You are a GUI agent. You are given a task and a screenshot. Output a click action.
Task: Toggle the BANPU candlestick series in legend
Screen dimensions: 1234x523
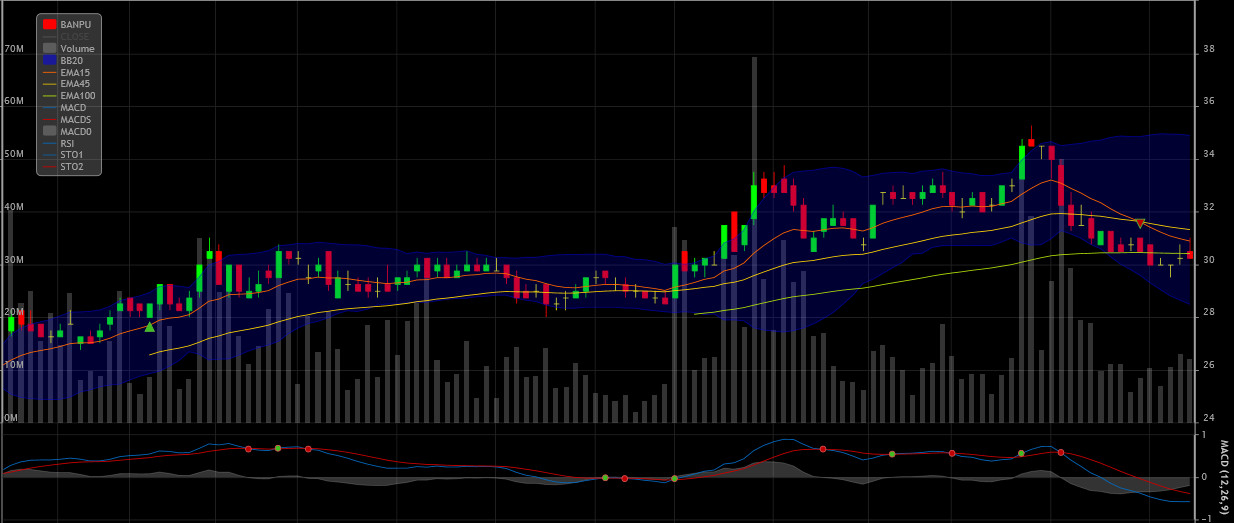click(x=65, y=23)
